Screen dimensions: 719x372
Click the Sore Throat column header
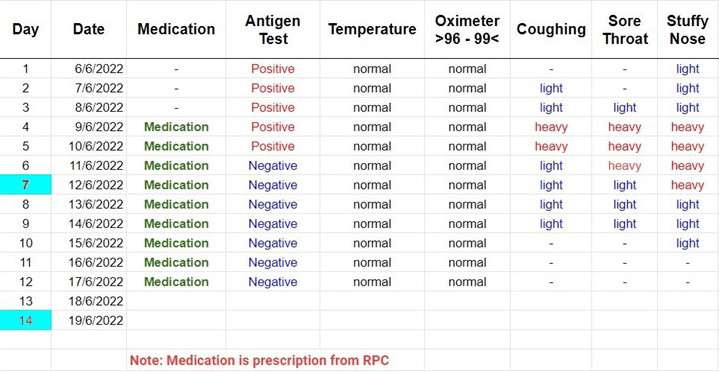click(625, 29)
